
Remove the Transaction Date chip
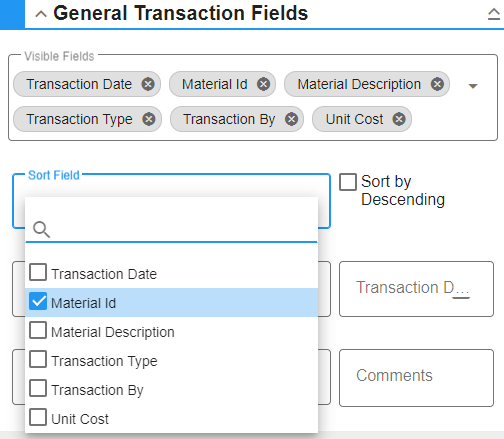click(x=148, y=84)
